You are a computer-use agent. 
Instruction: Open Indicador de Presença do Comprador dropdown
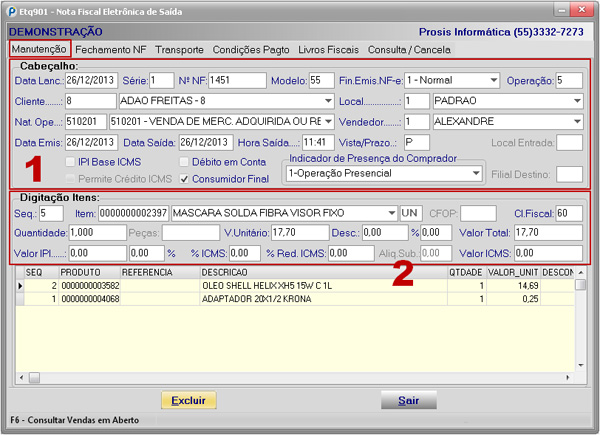click(x=476, y=173)
